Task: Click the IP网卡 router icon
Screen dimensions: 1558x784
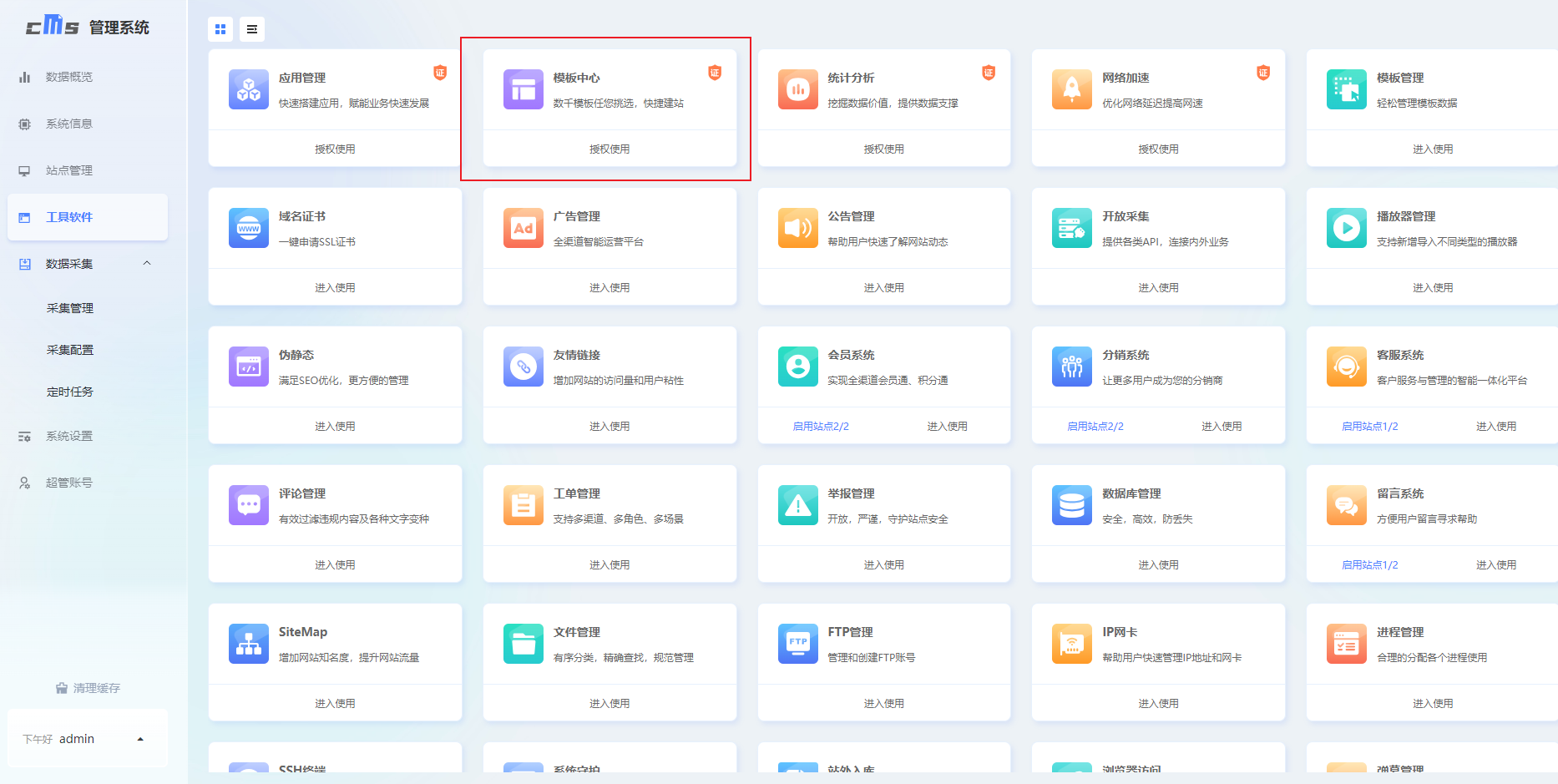Action: click(x=1072, y=644)
